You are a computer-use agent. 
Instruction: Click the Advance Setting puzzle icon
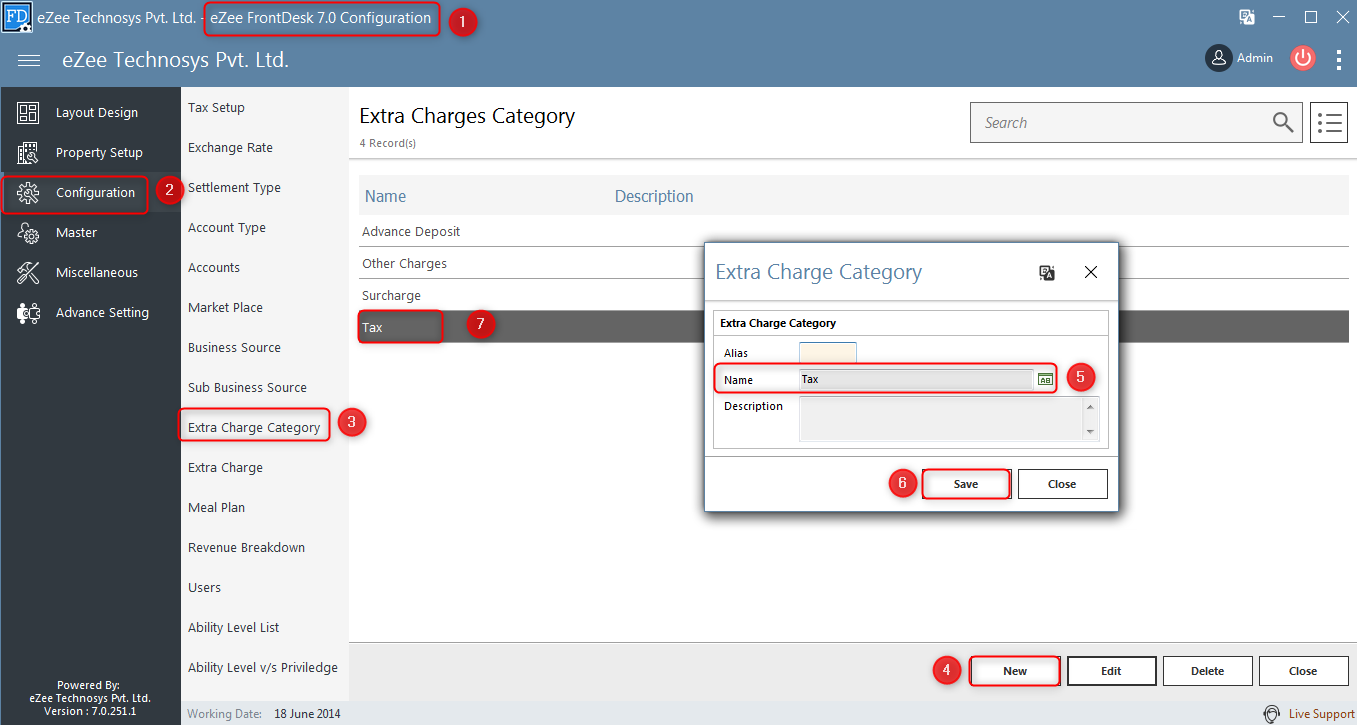pos(28,313)
